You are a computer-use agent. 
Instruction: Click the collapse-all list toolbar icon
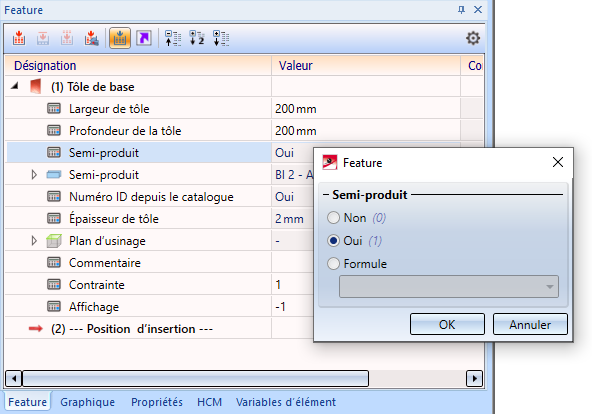(173, 38)
